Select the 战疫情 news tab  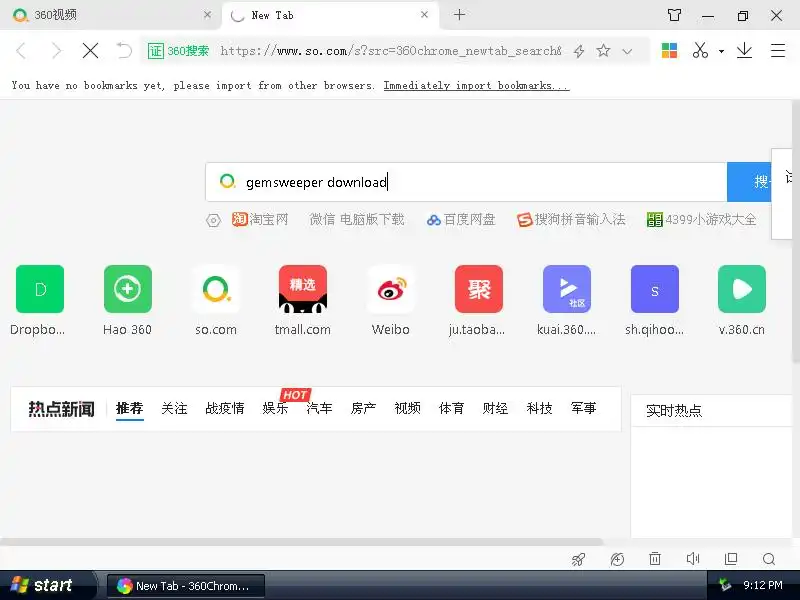224,408
